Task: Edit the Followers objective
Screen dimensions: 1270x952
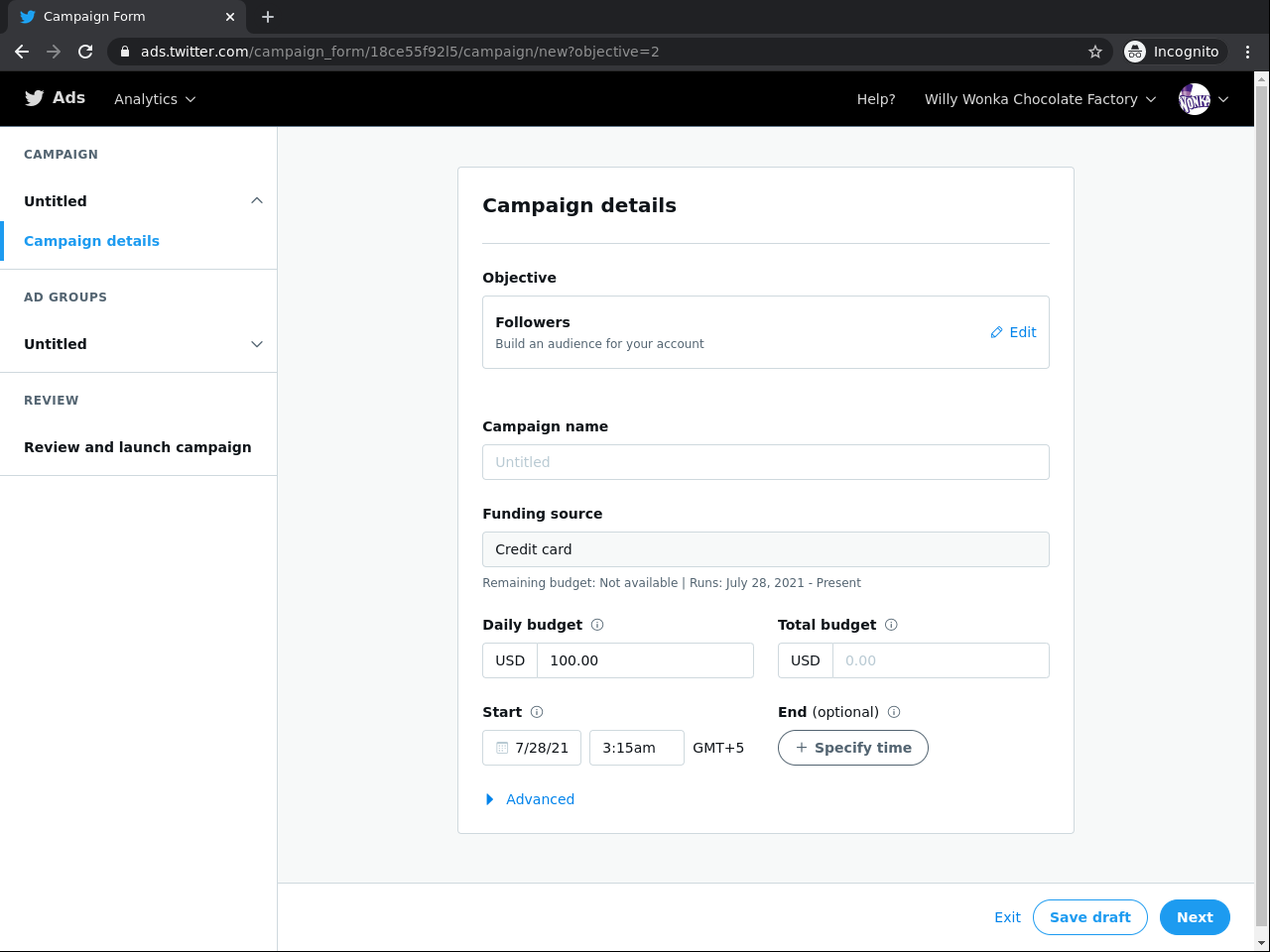Action: point(1013,332)
